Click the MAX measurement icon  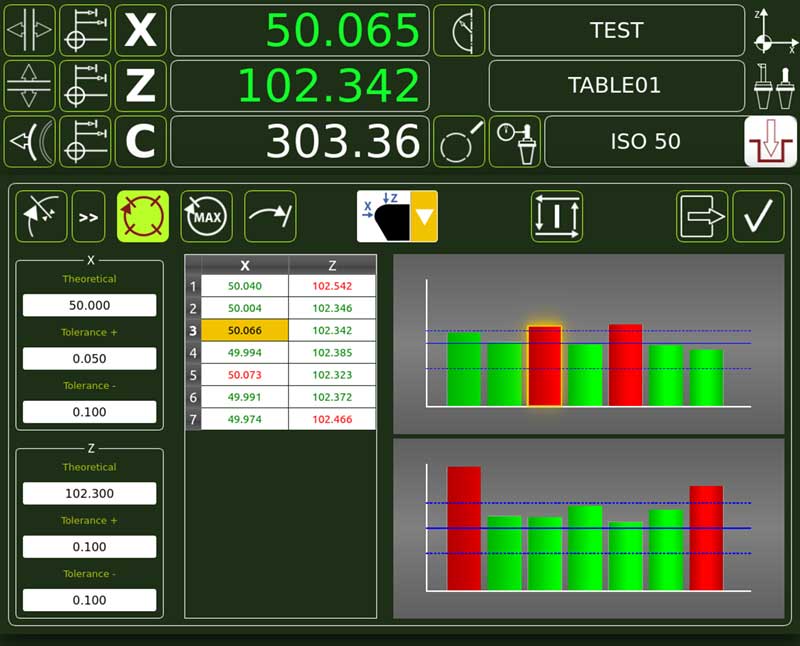point(206,216)
